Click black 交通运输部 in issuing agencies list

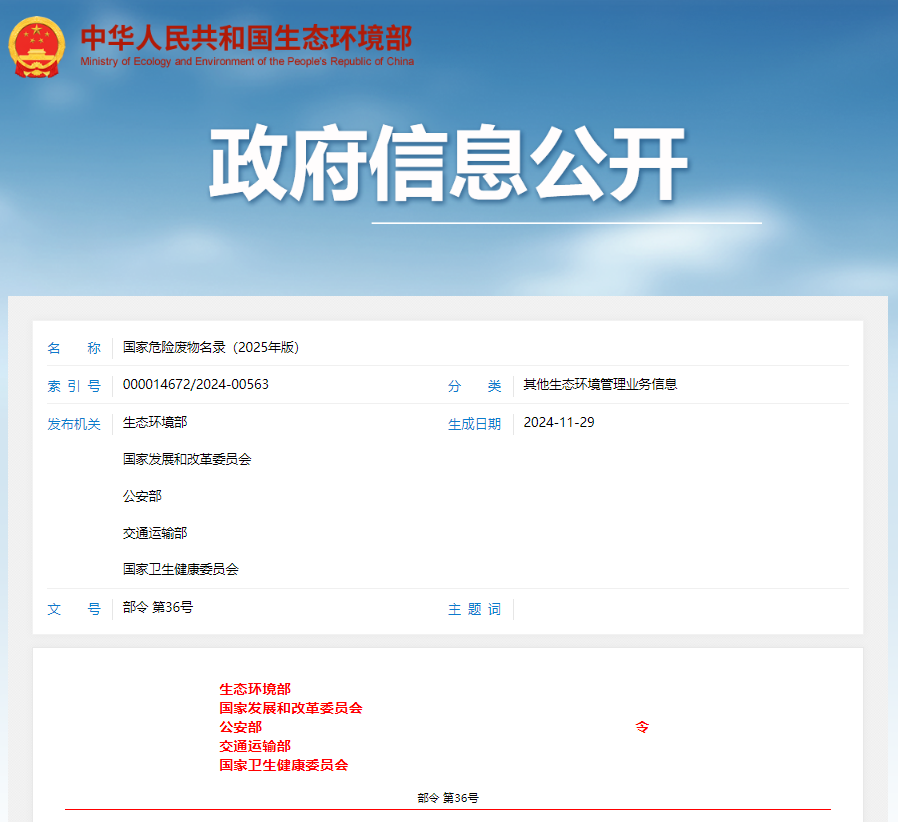(155, 533)
